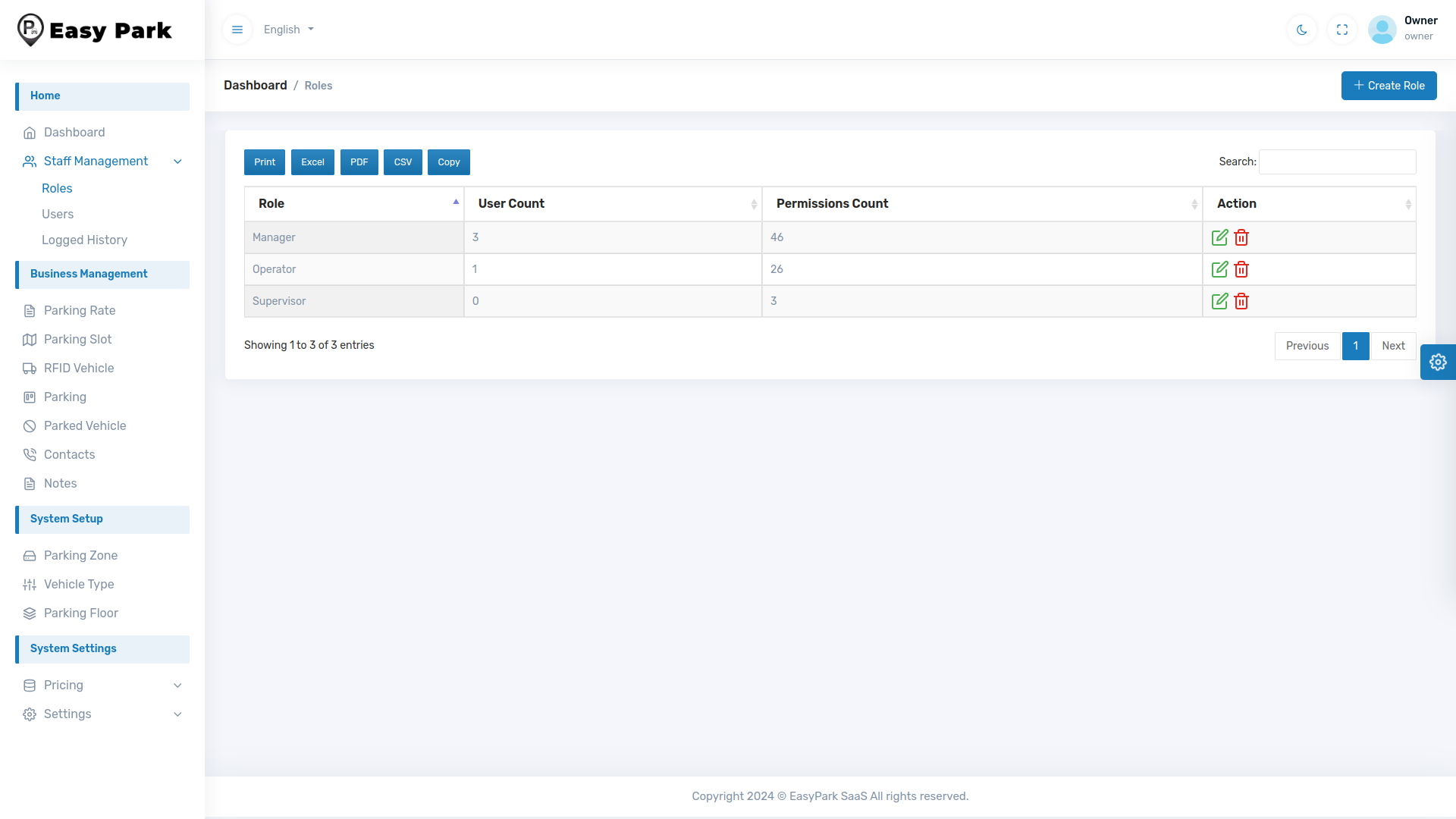Switch to Logged History

(85, 240)
